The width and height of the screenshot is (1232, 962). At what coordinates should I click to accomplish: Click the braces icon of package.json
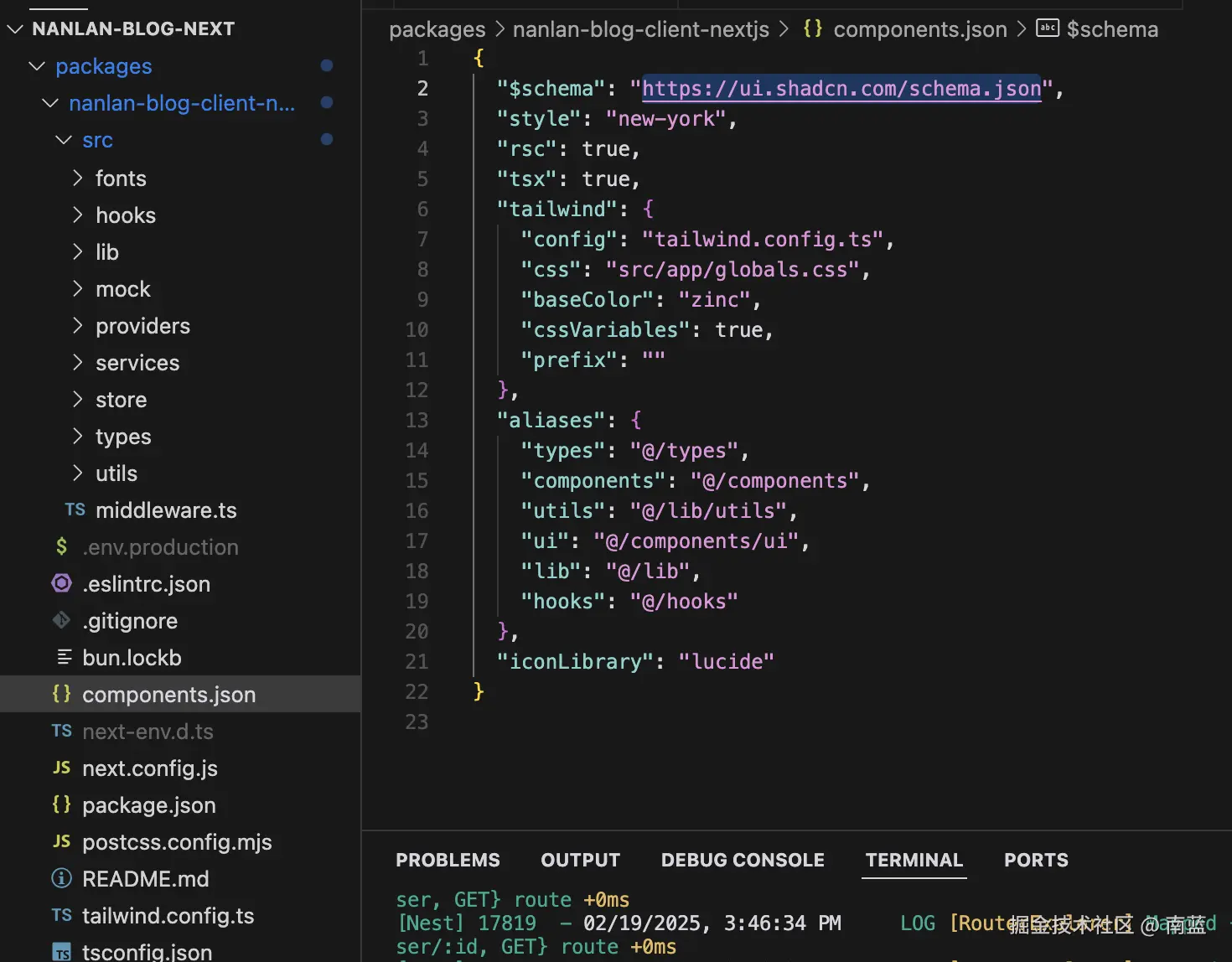pos(62,804)
